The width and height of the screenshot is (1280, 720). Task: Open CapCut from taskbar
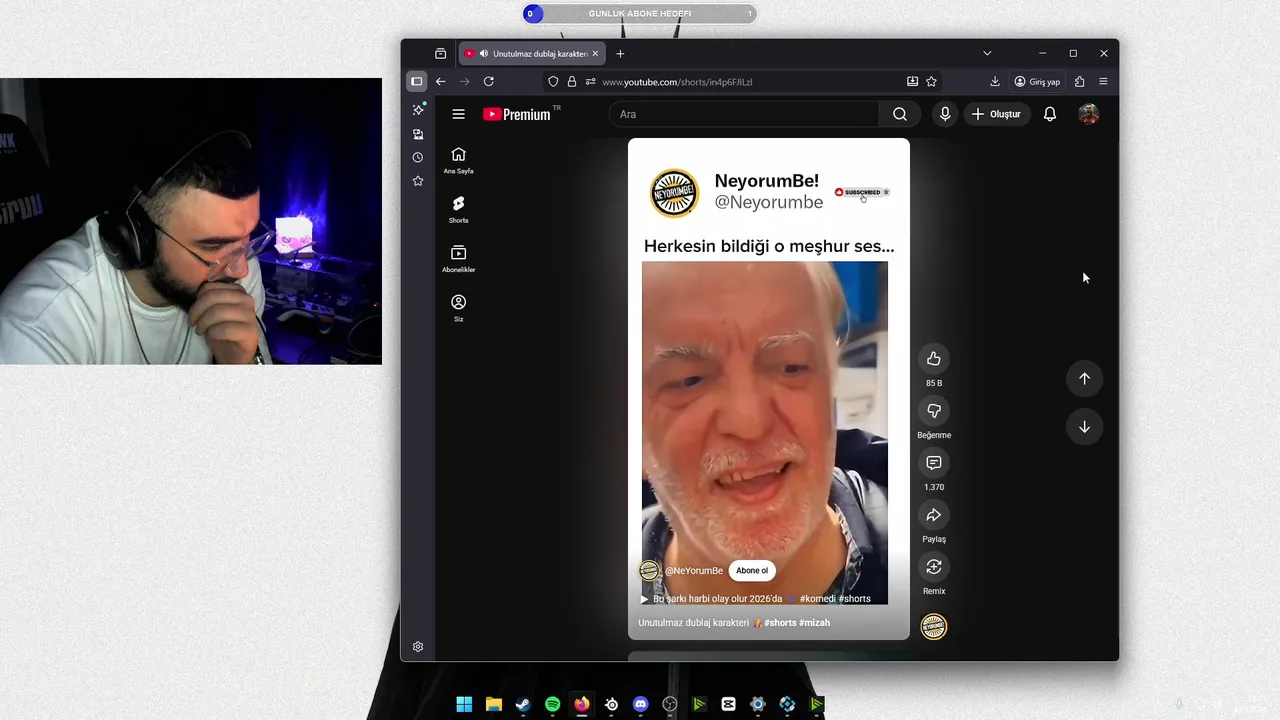coord(729,704)
